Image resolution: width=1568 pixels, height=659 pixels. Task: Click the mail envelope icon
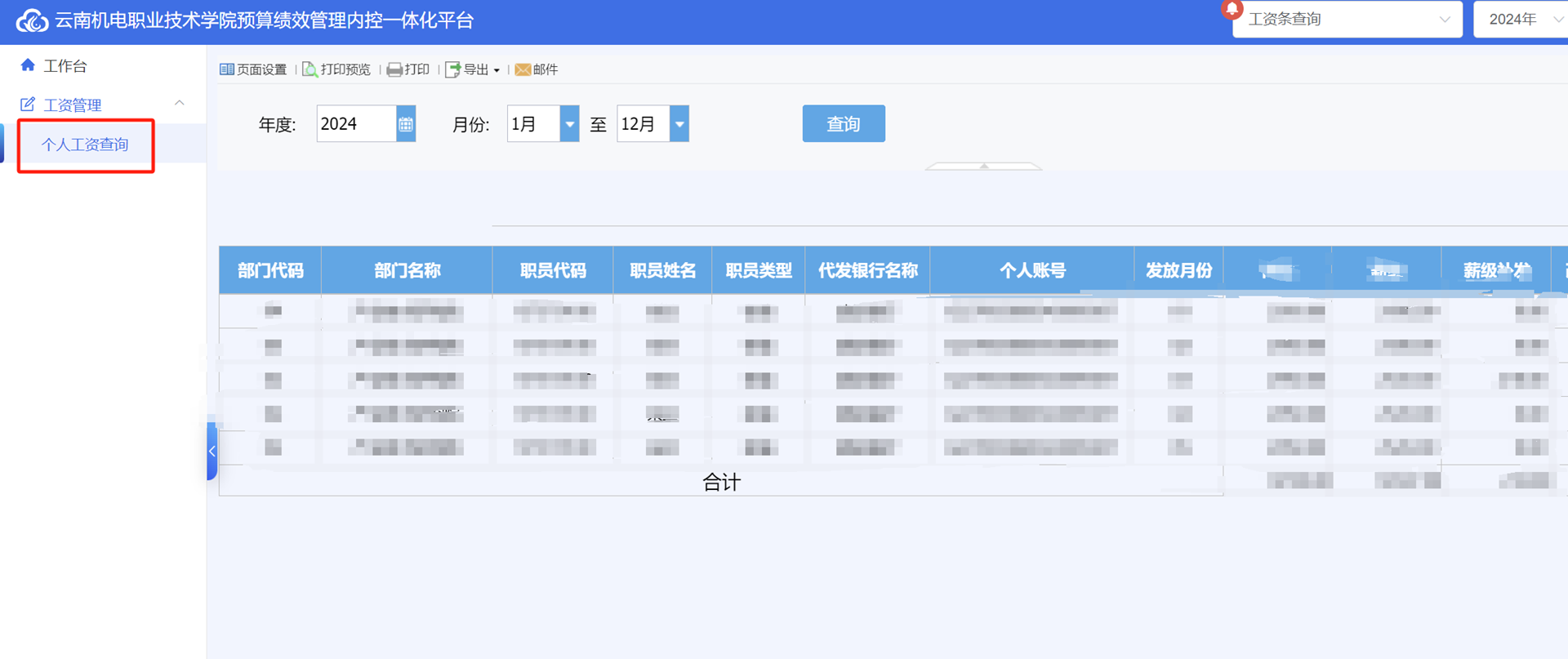pos(523,69)
